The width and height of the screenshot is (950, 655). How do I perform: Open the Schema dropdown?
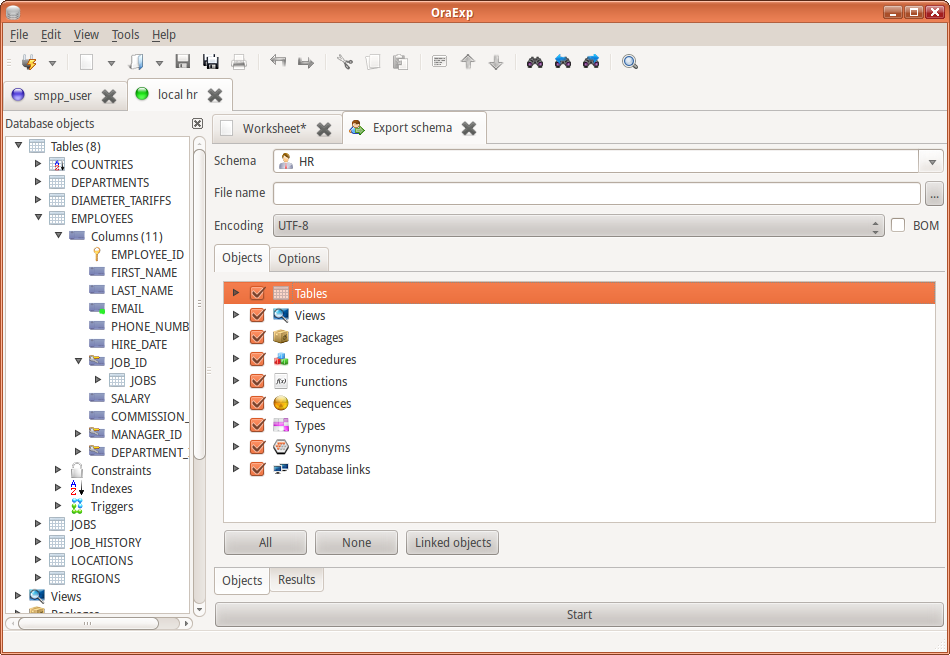point(931,161)
